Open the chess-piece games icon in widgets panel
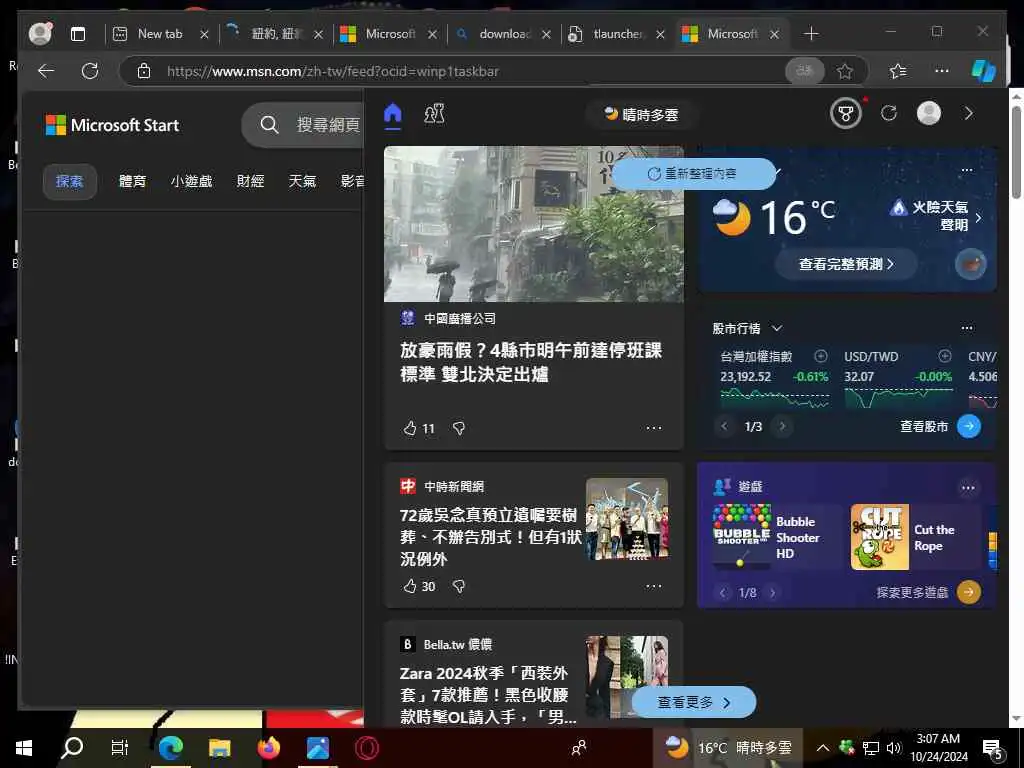The image size is (1024, 768). [x=434, y=114]
